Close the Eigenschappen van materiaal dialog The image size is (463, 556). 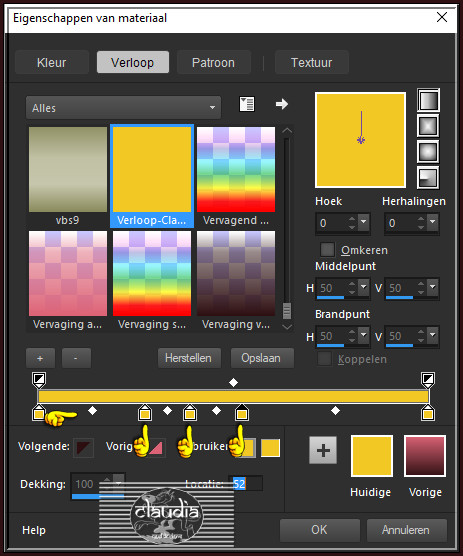coord(442,17)
